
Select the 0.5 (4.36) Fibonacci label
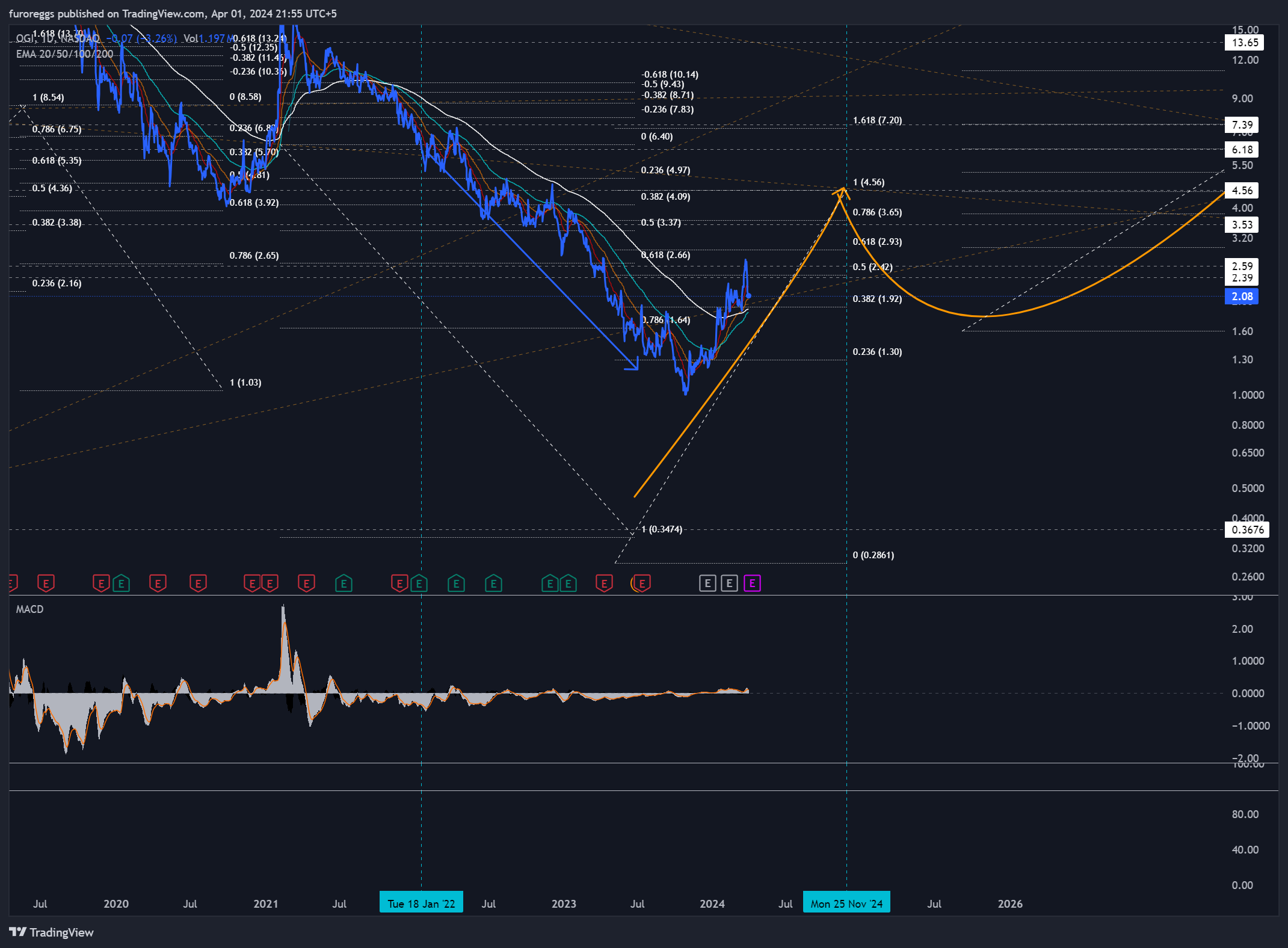coord(52,188)
